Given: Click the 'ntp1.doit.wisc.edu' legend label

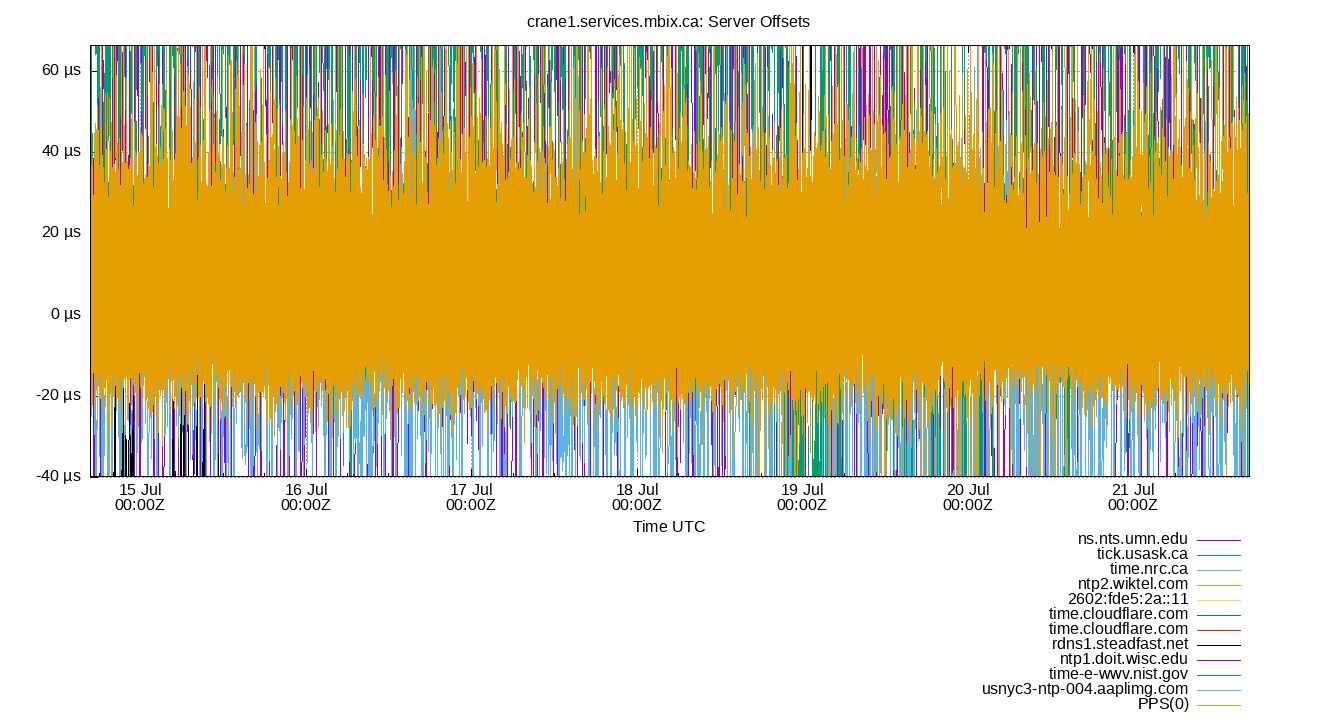Looking at the screenshot, I should coord(1124,659).
